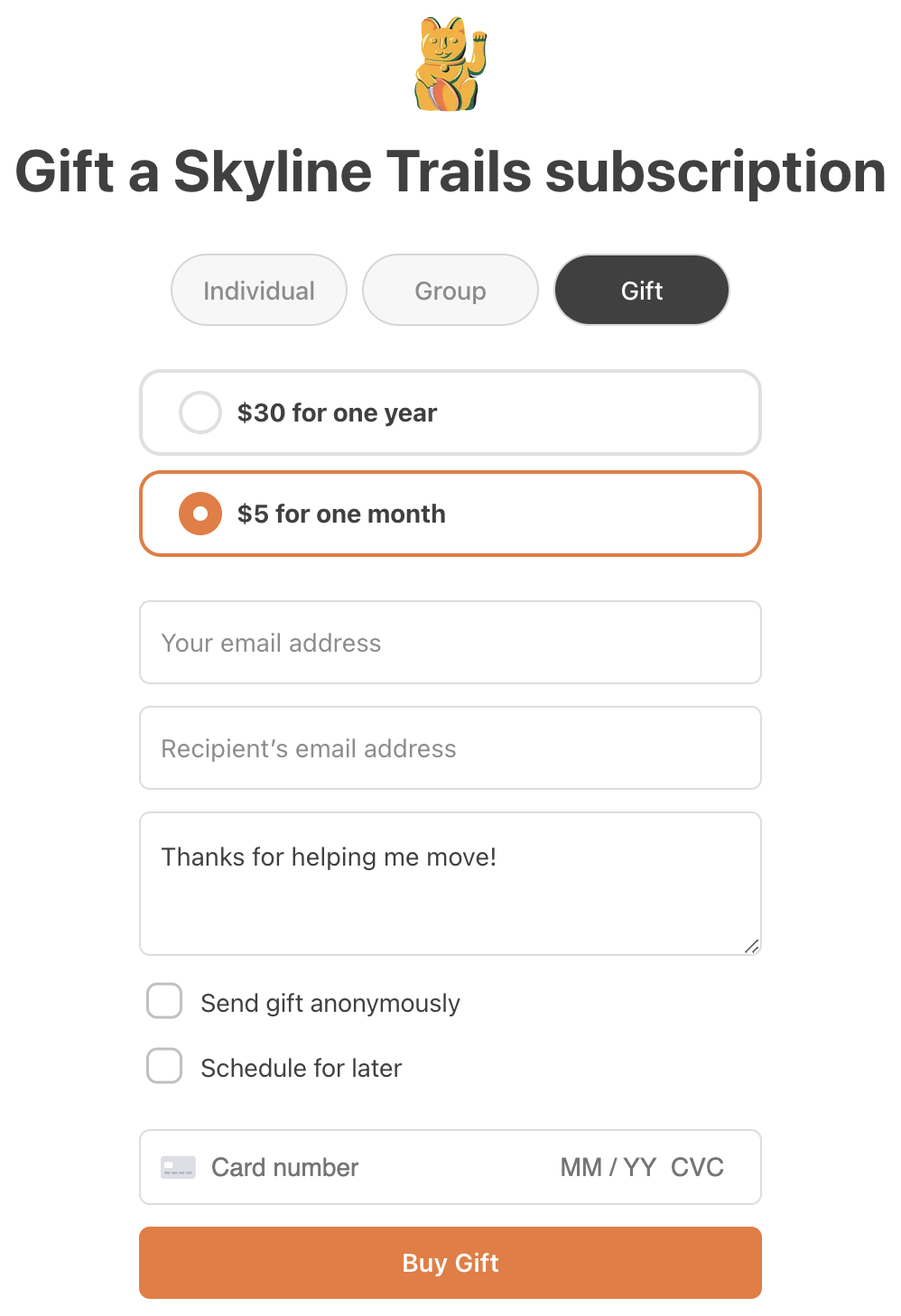Switch to the Group tab
The height and width of the screenshot is (1316, 901).
point(450,290)
